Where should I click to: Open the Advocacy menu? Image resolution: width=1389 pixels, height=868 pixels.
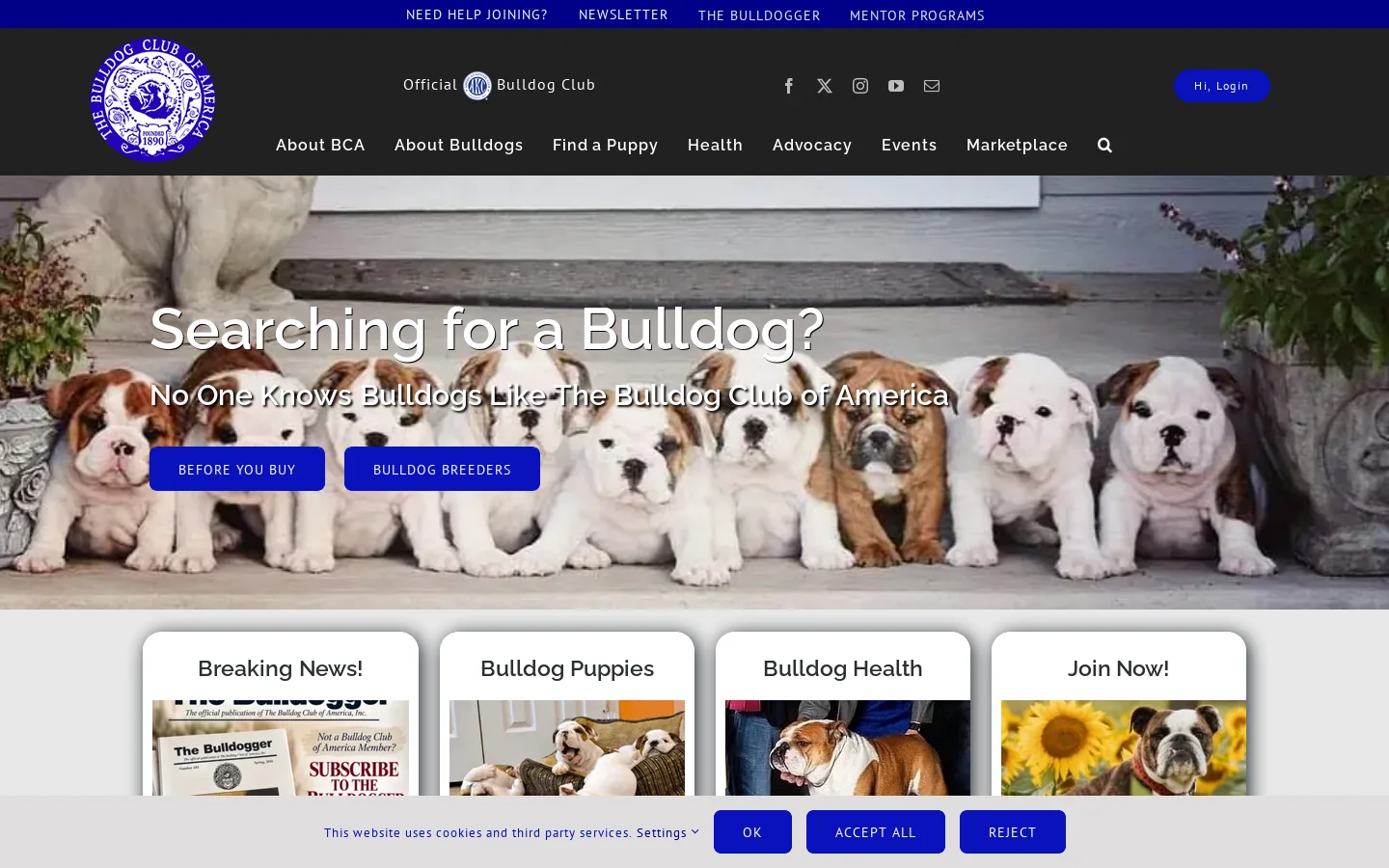(x=812, y=145)
